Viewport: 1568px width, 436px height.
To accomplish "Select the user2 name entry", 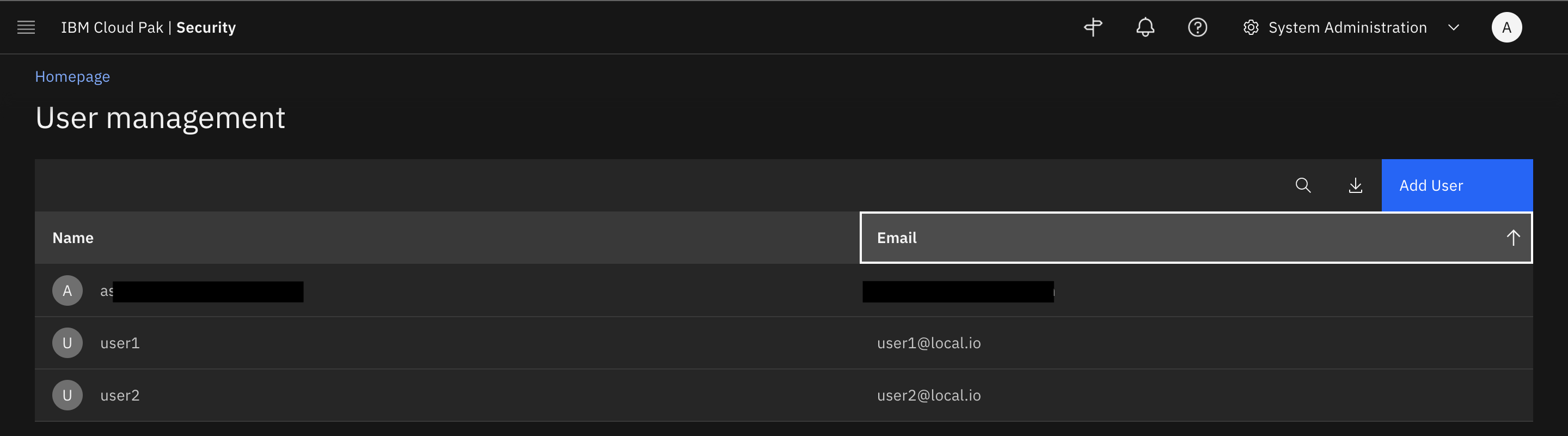I will click(120, 396).
